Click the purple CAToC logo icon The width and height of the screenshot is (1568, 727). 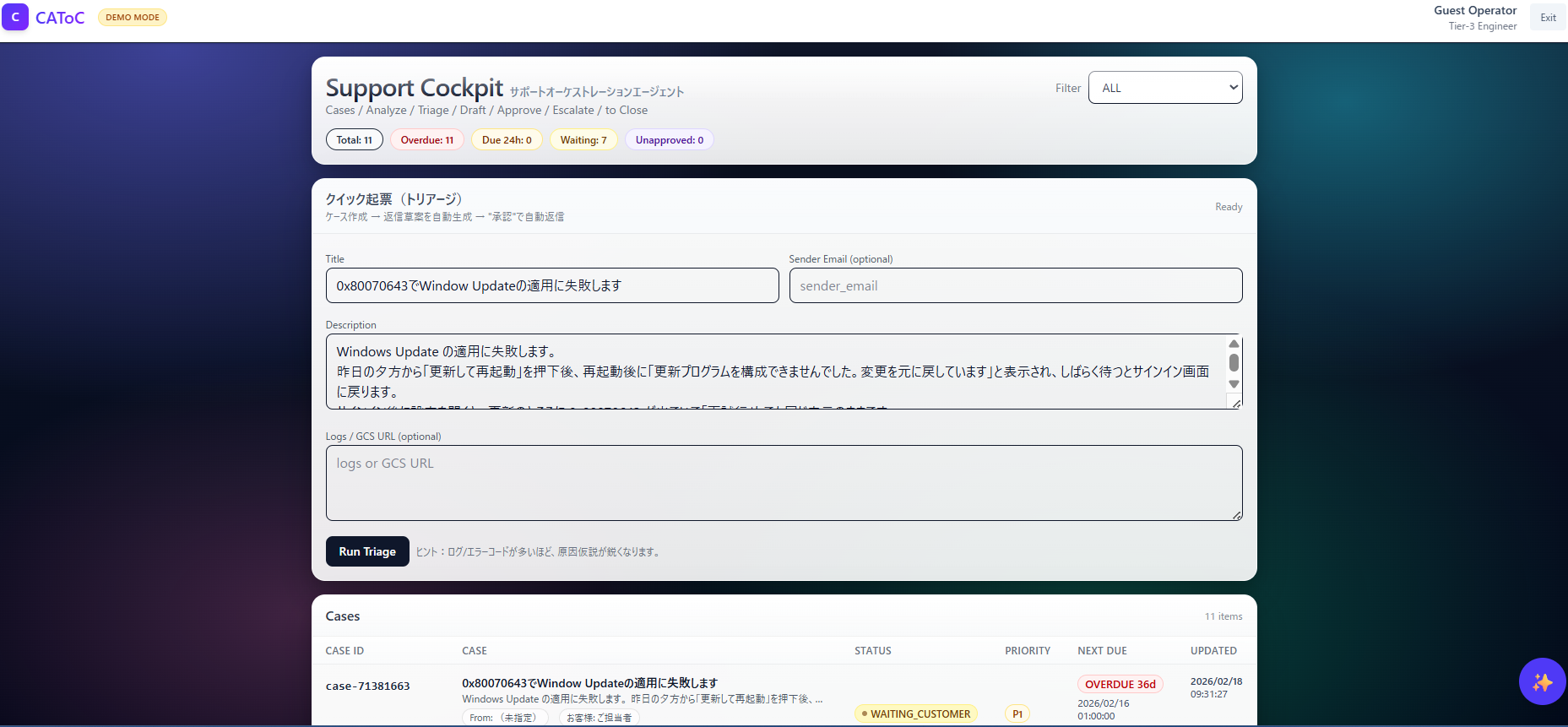pos(15,17)
